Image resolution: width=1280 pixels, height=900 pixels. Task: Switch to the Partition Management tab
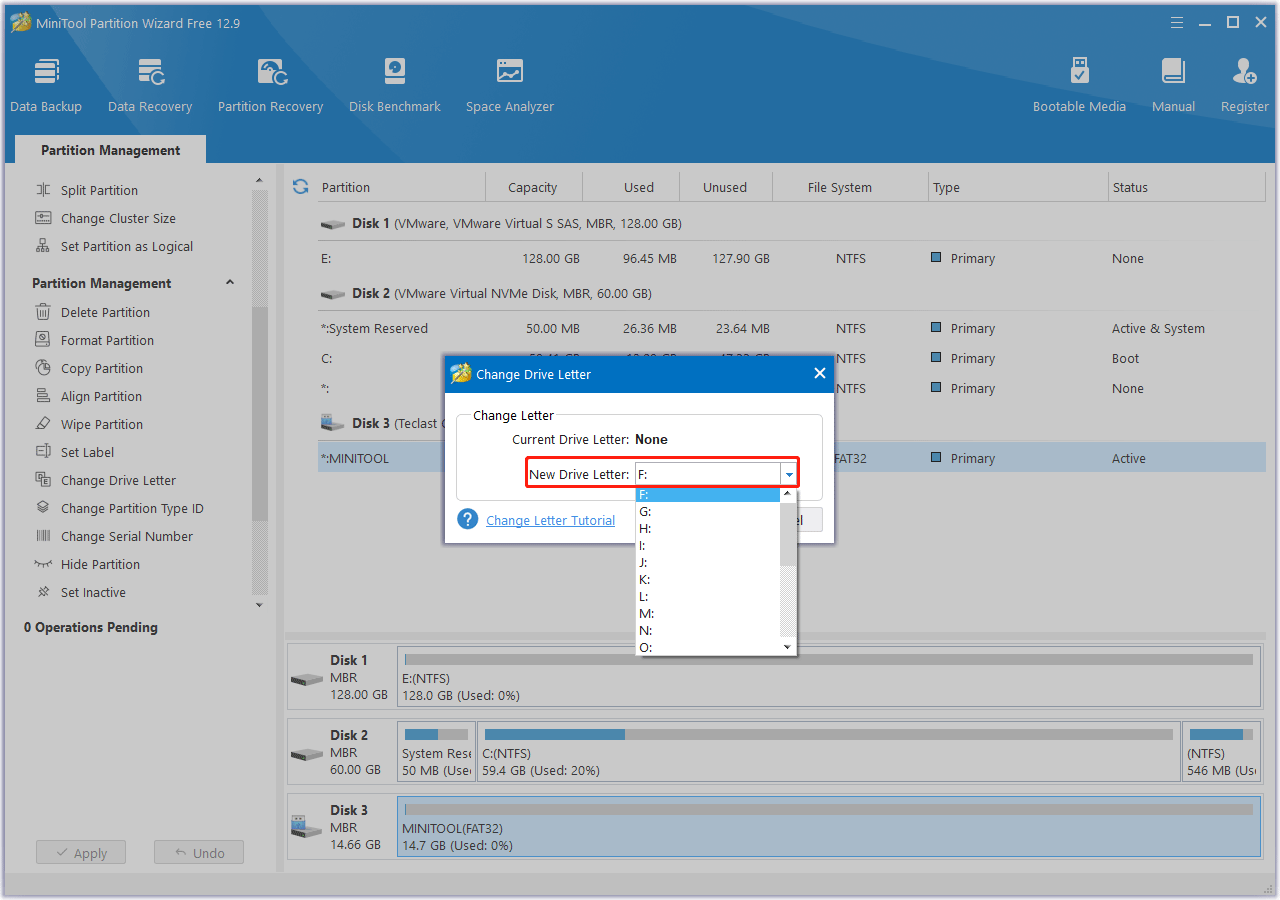(x=110, y=149)
